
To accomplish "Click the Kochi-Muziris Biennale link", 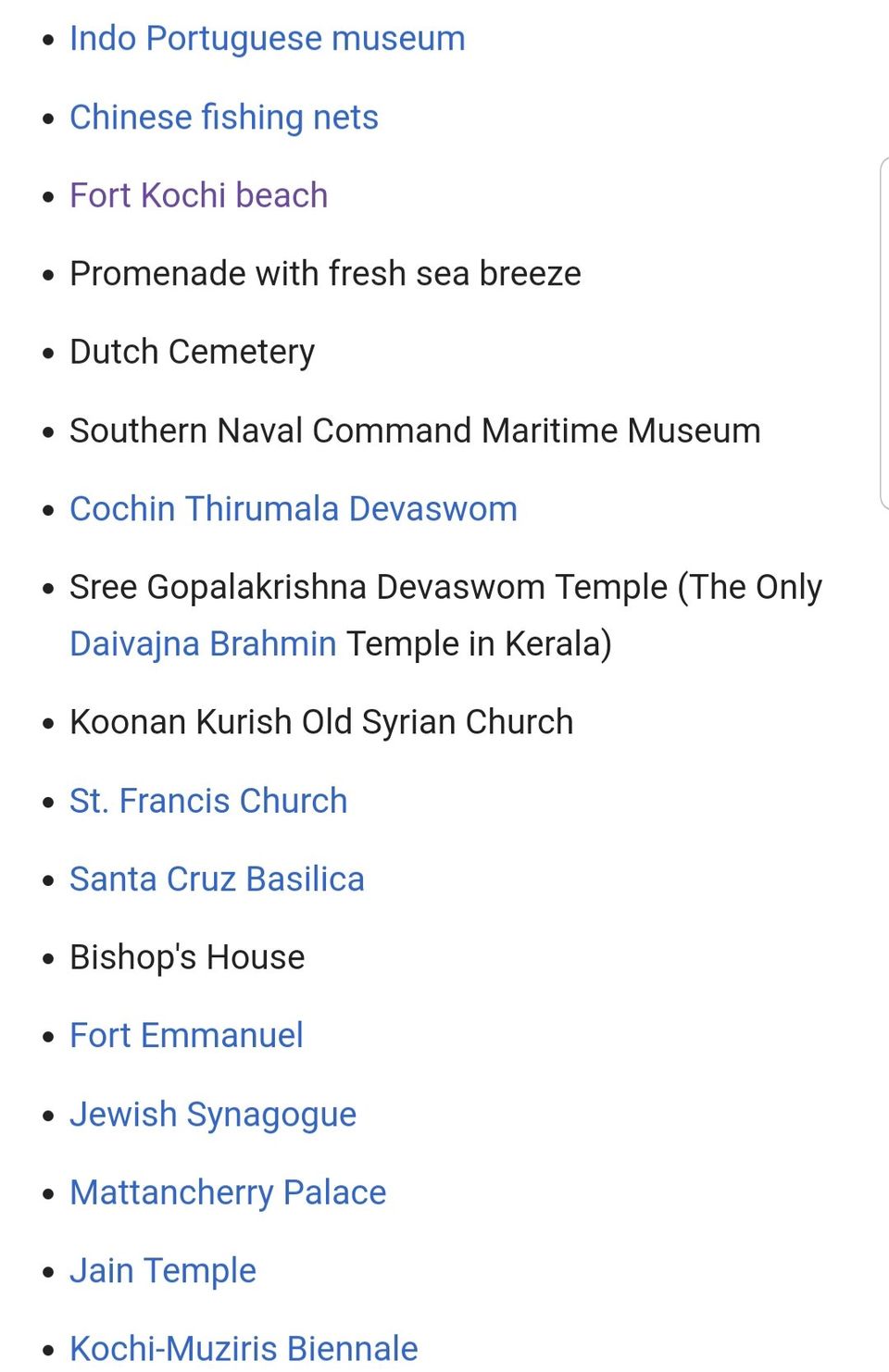I will tap(244, 1349).
